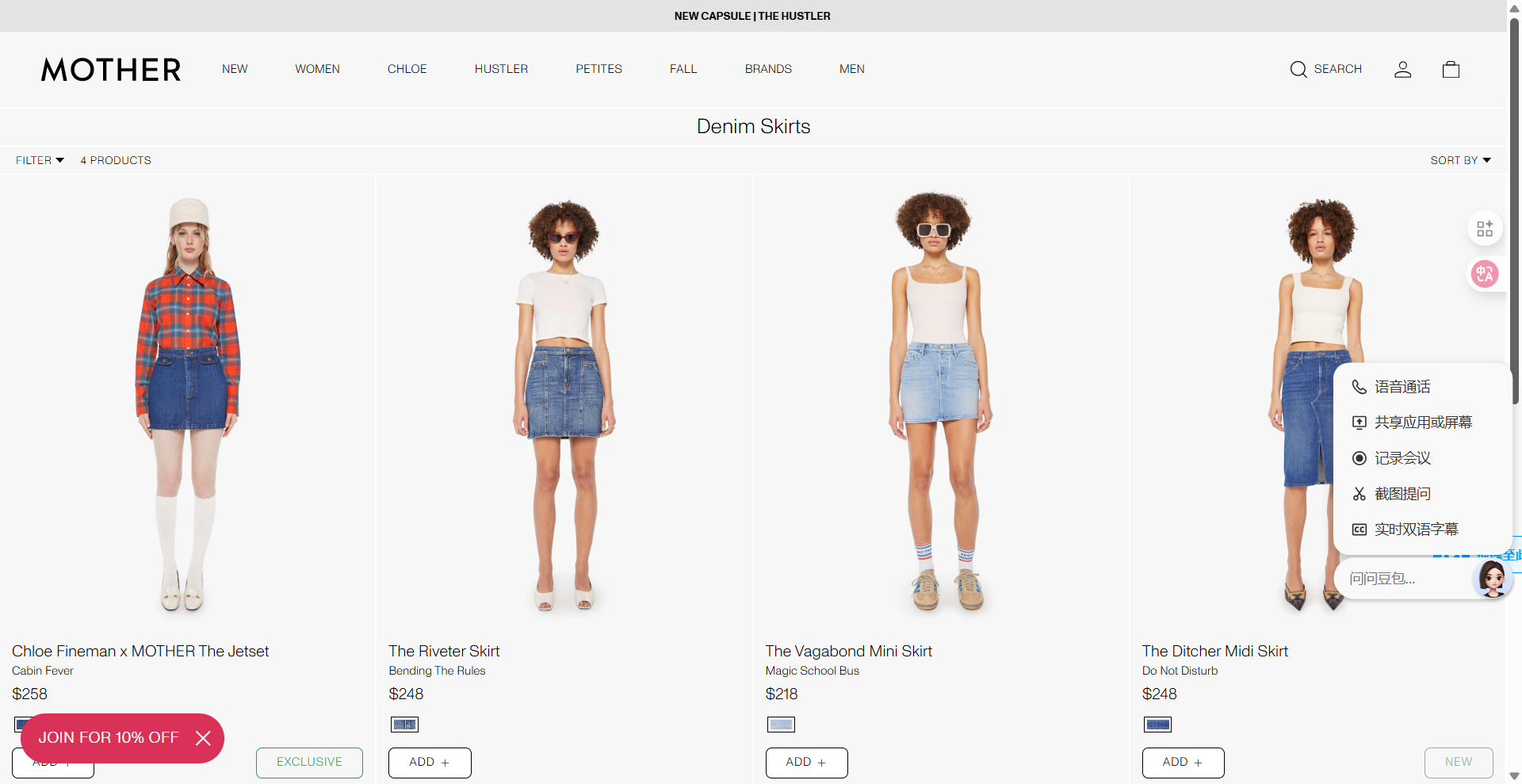This screenshot has width=1522, height=784.
Task: Click the CC bilingual subtitles icon
Action: tap(1359, 530)
